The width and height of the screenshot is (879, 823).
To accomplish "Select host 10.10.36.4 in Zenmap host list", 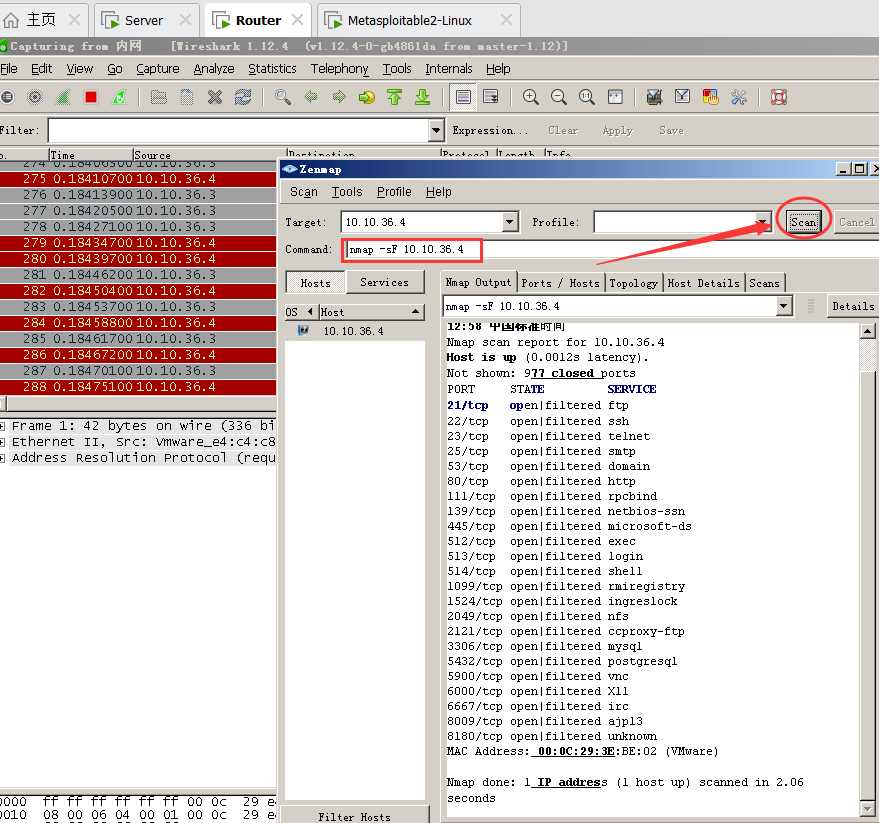I will point(354,331).
